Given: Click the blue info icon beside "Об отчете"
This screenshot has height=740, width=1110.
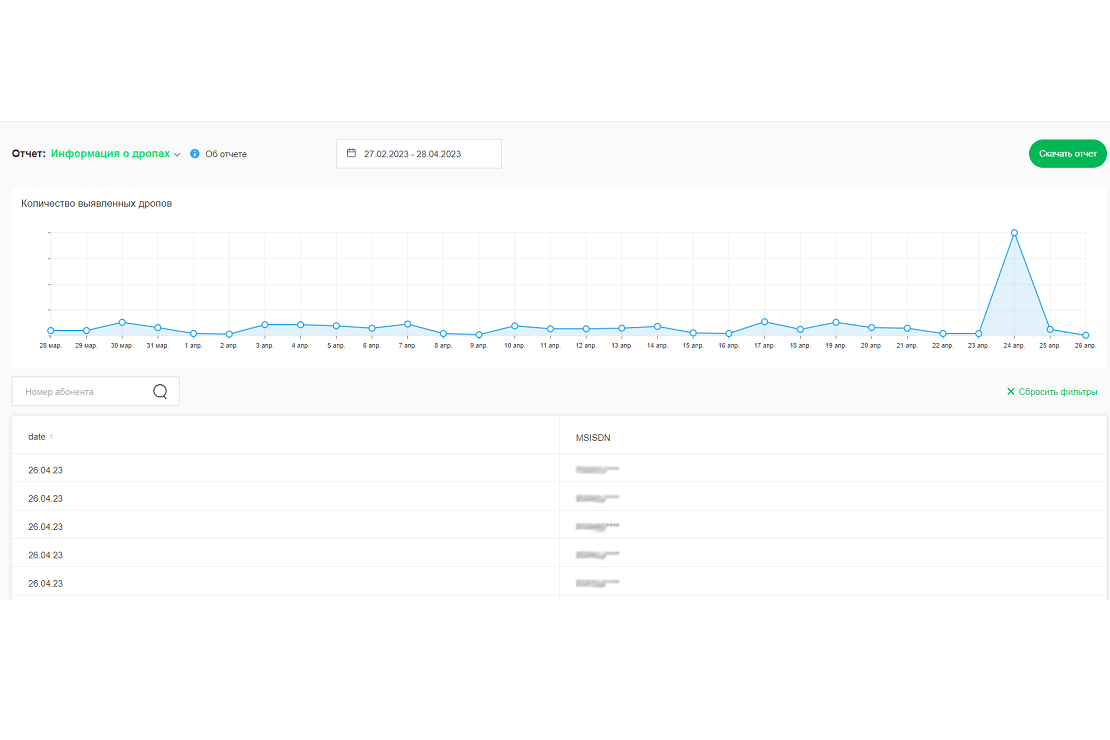Looking at the screenshot, I should click(x=195, y=154).
